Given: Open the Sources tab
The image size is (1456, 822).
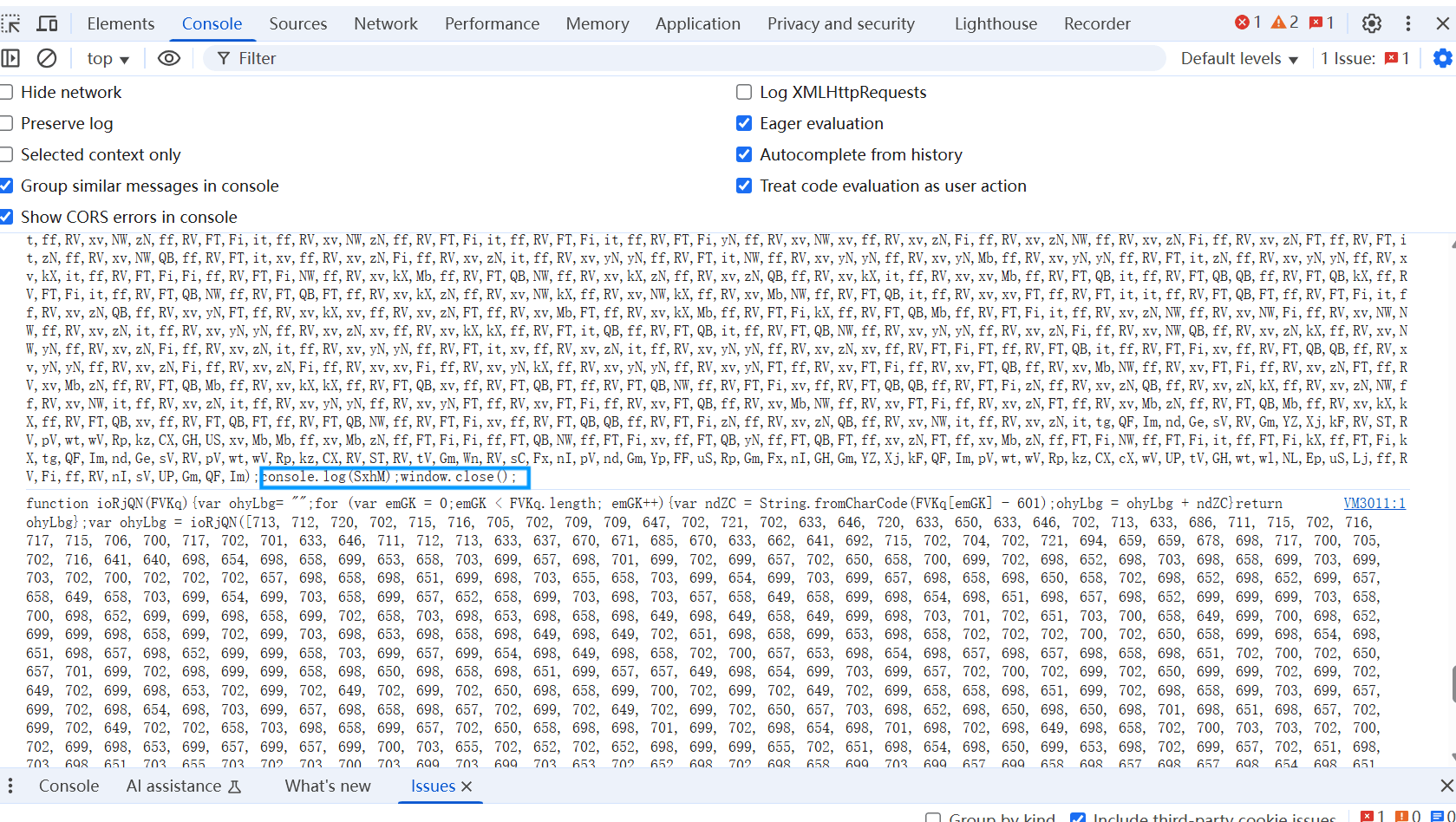Looking at the screenshot, I should pos(298,23).
